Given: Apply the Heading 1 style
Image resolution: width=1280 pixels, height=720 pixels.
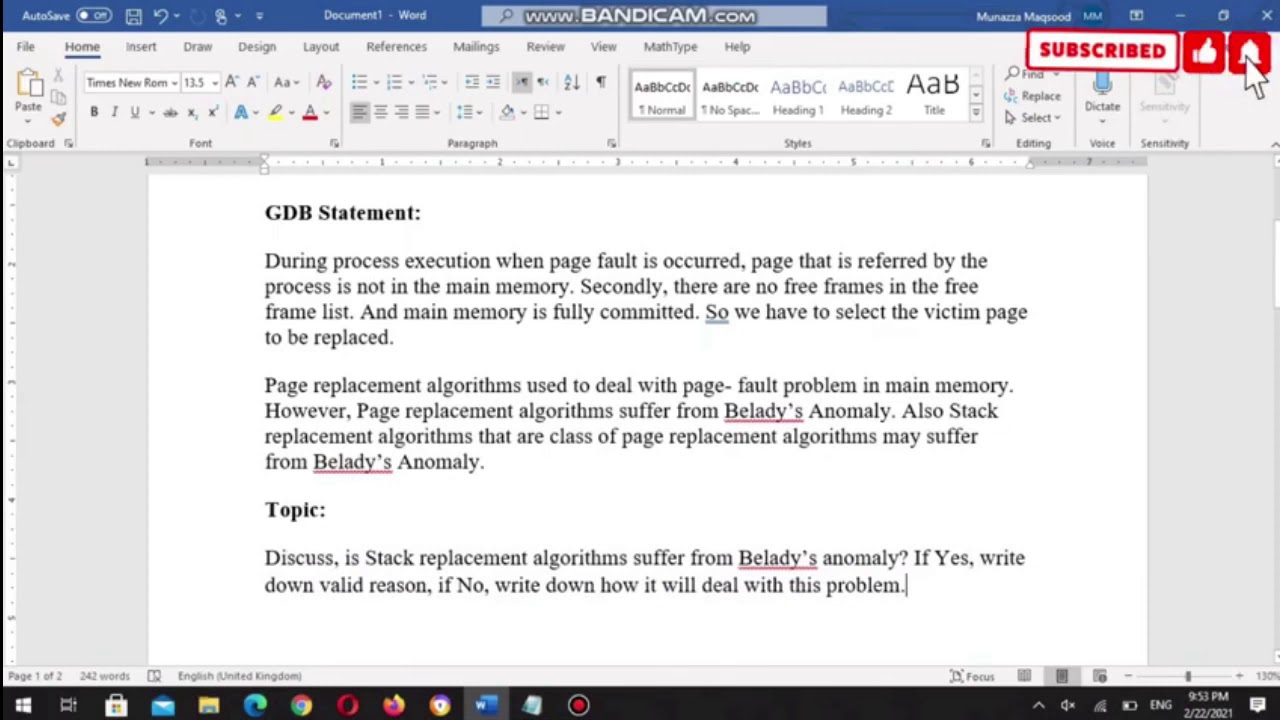Looking at the screenshot, I should (x=798, y=95).
